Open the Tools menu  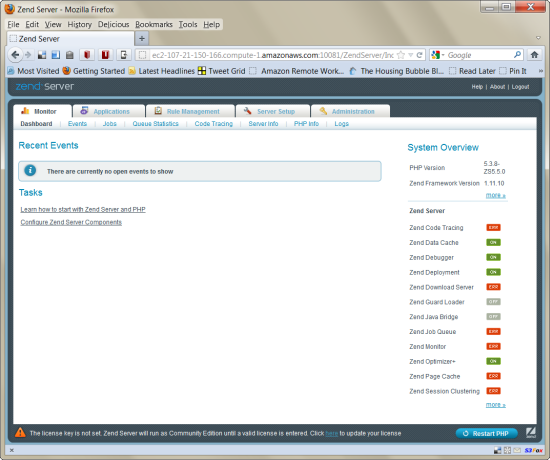tap(188, 24)
